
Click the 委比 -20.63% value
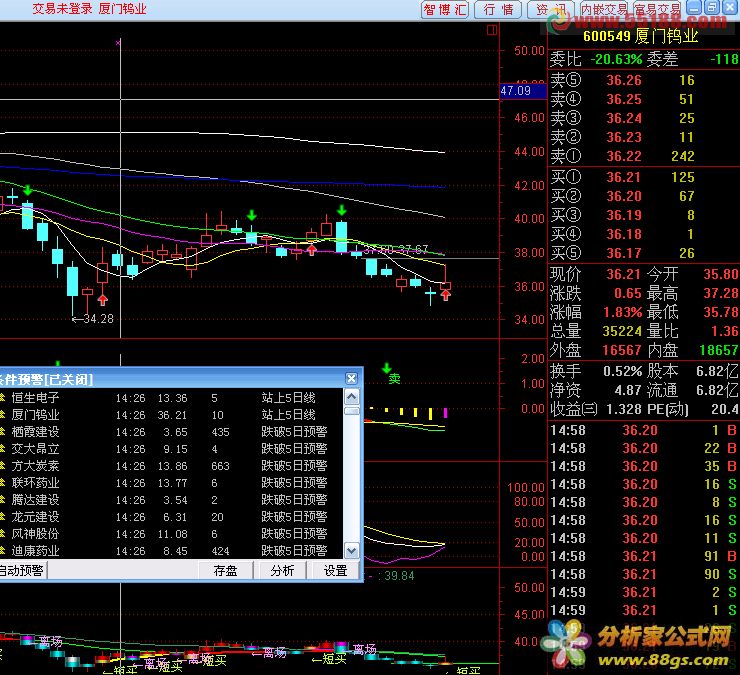pyautogui.click(x=616, y=59)
